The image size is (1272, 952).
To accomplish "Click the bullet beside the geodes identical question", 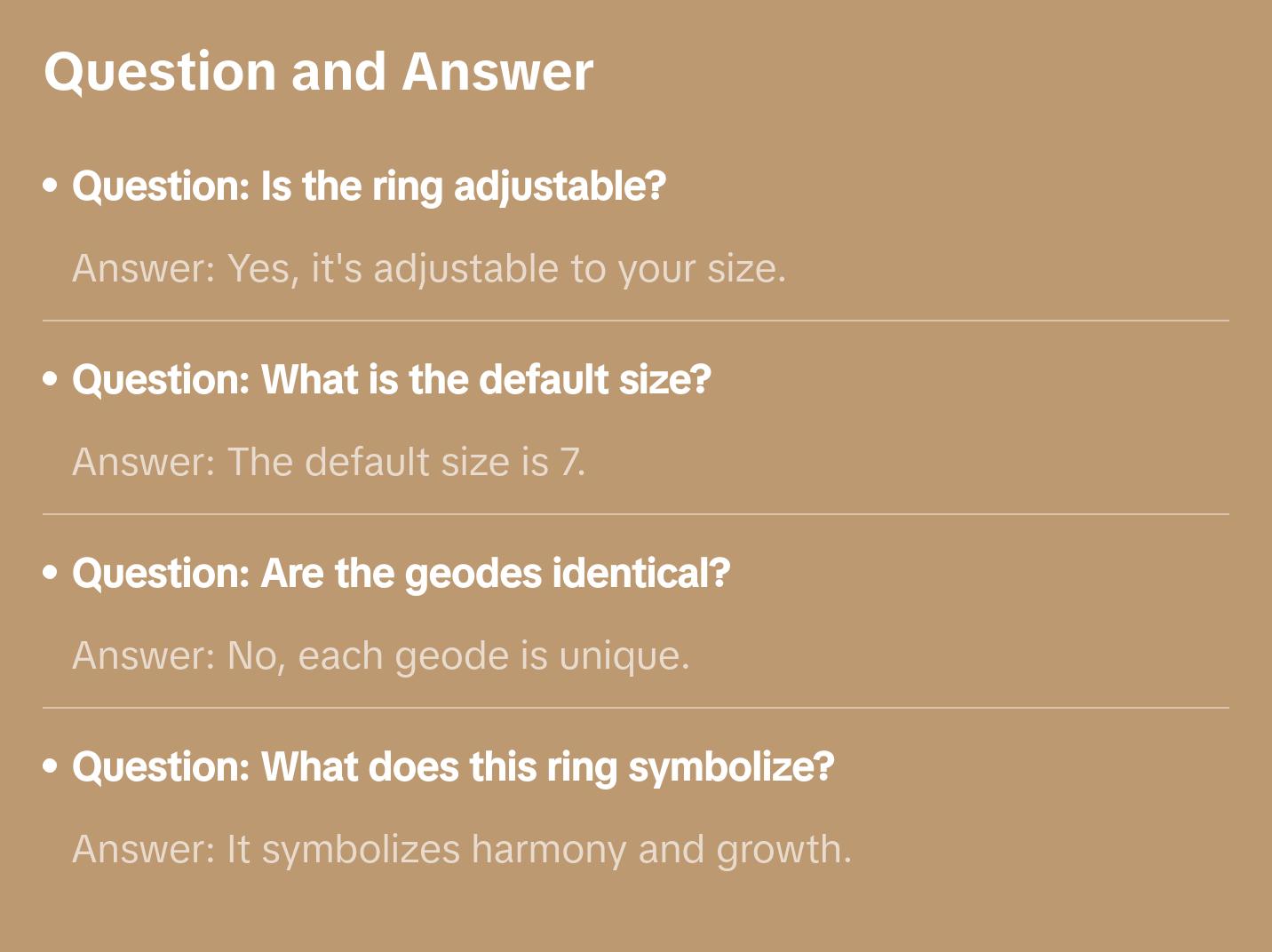I will [51, 573].
